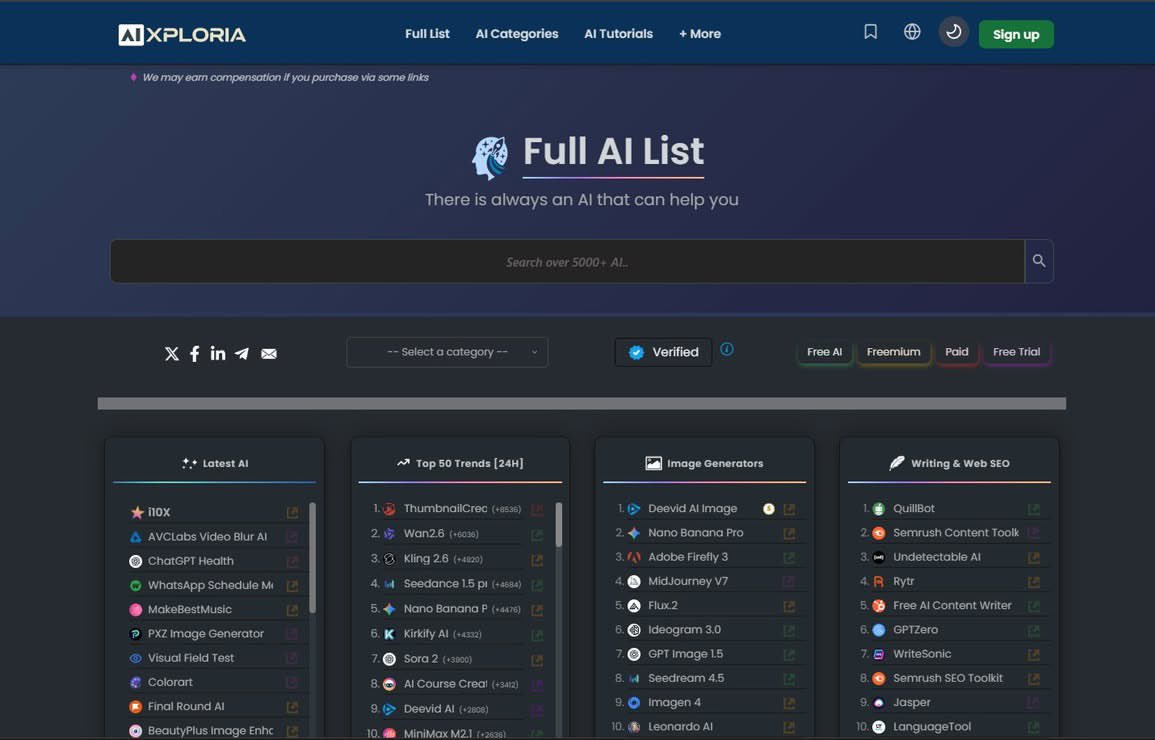The height and width of the screenshot is (740, 1155).
Task: Open Image Generators heading
Action: click(x=704, y=463)
